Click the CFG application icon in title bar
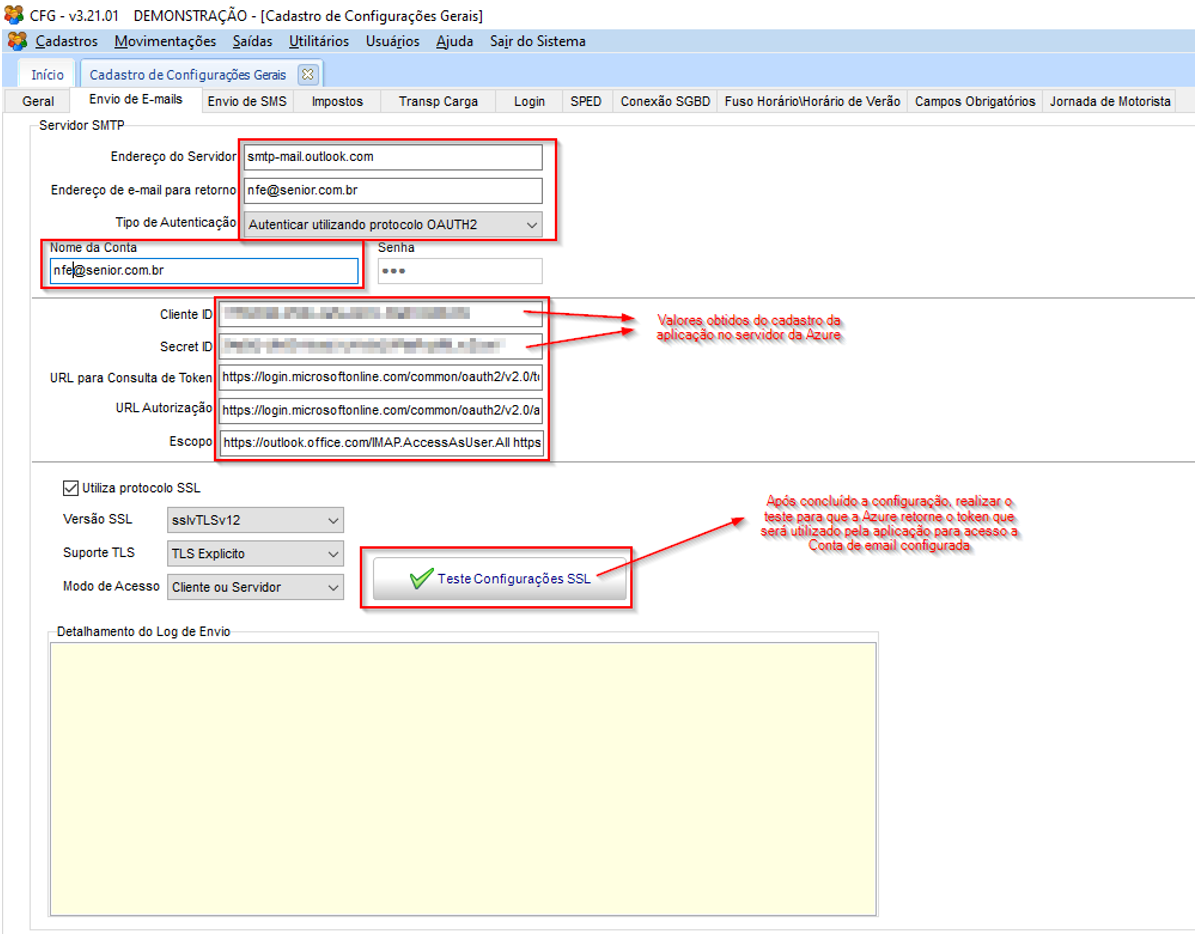Screen dimensions: 1195x950 pyautogui.click(x=14, y=14)
